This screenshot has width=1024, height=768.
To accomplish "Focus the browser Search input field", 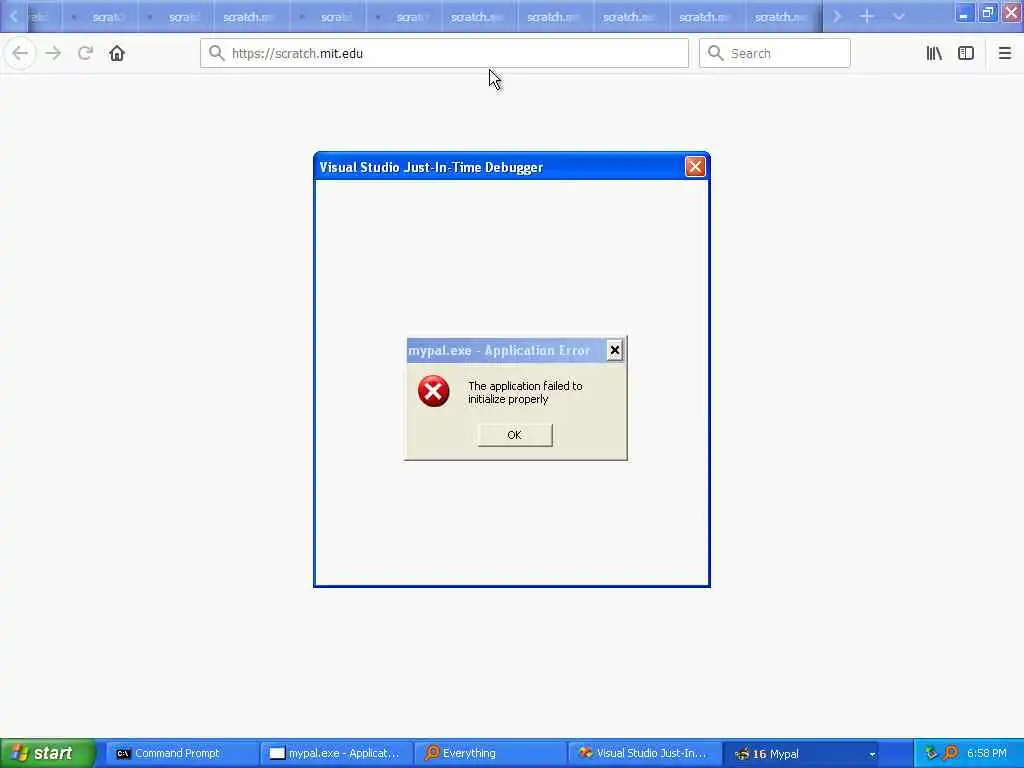I will click(x=775, y=53).
